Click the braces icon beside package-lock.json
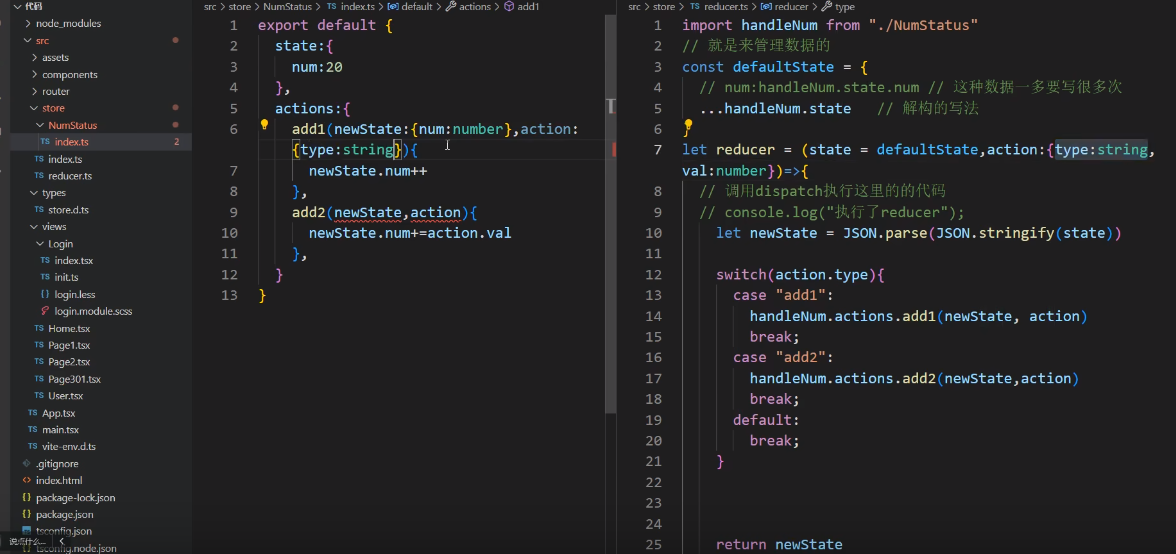This screenshot has width=1176, height=554. point(27,498)
